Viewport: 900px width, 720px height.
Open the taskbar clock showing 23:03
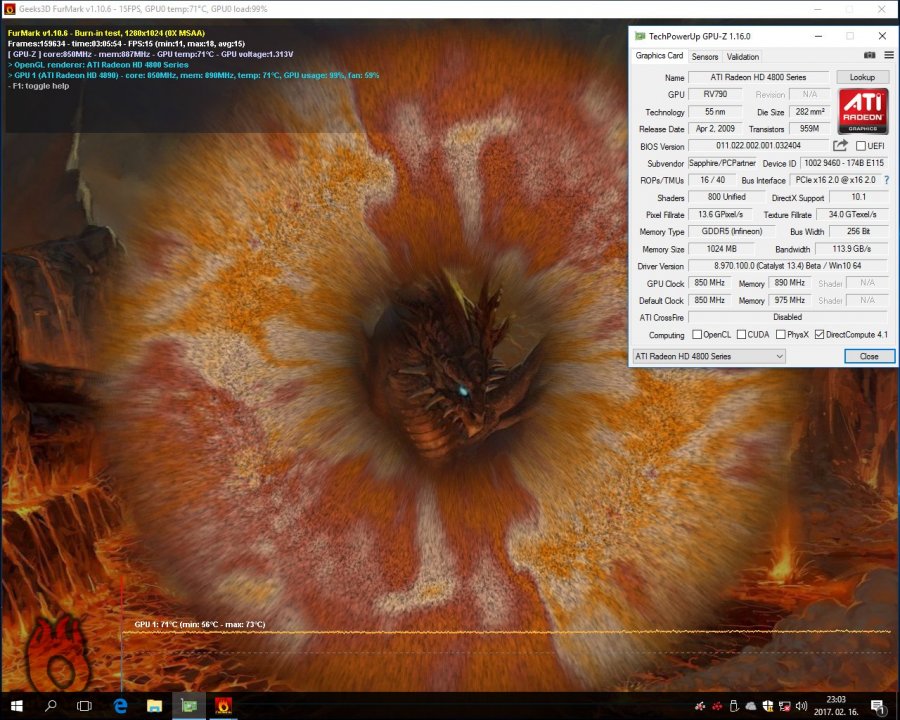836,706
